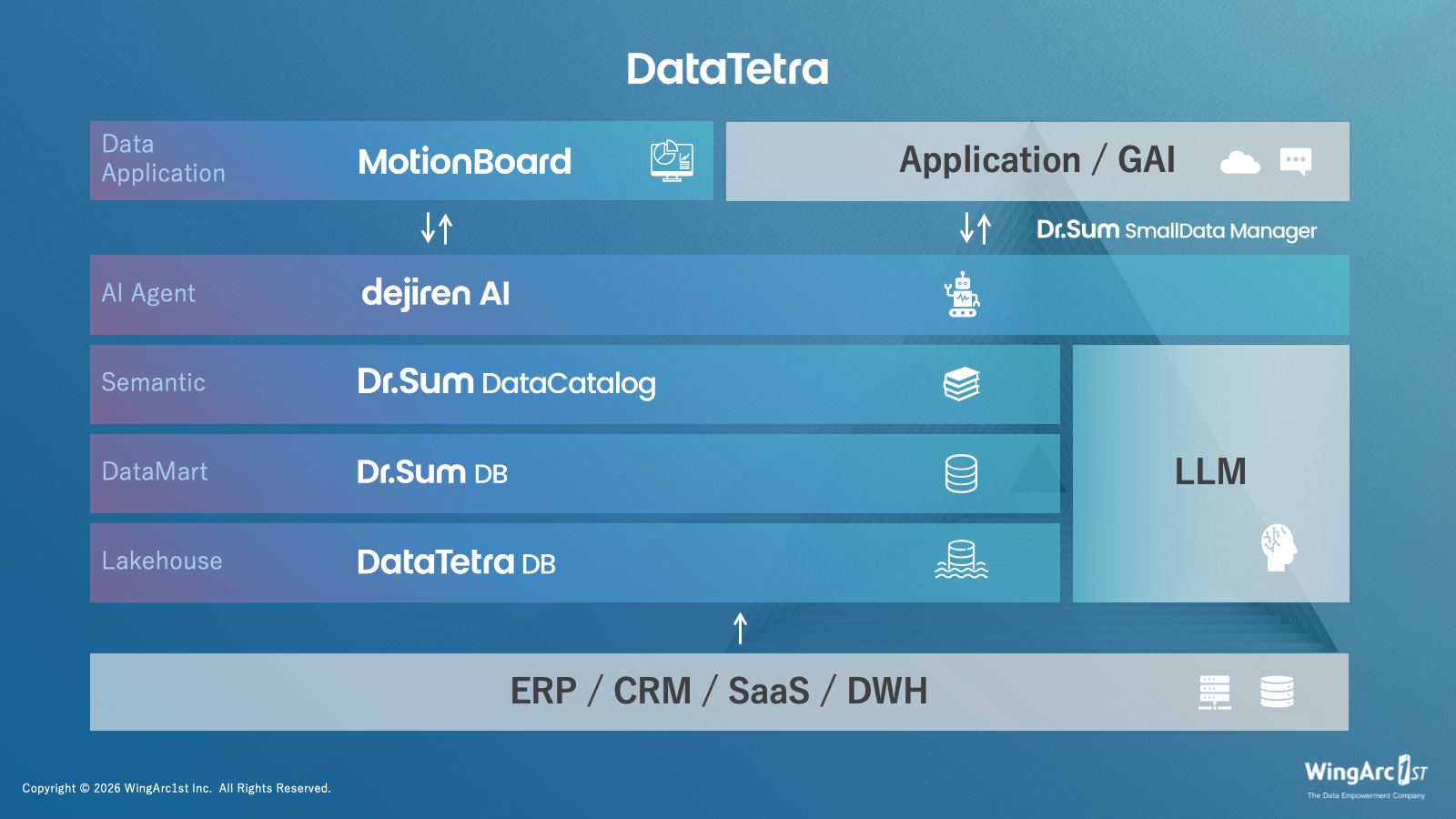Click the Application / GAI label
This screenshot has height=819, width=1456.
[1037, 160]
